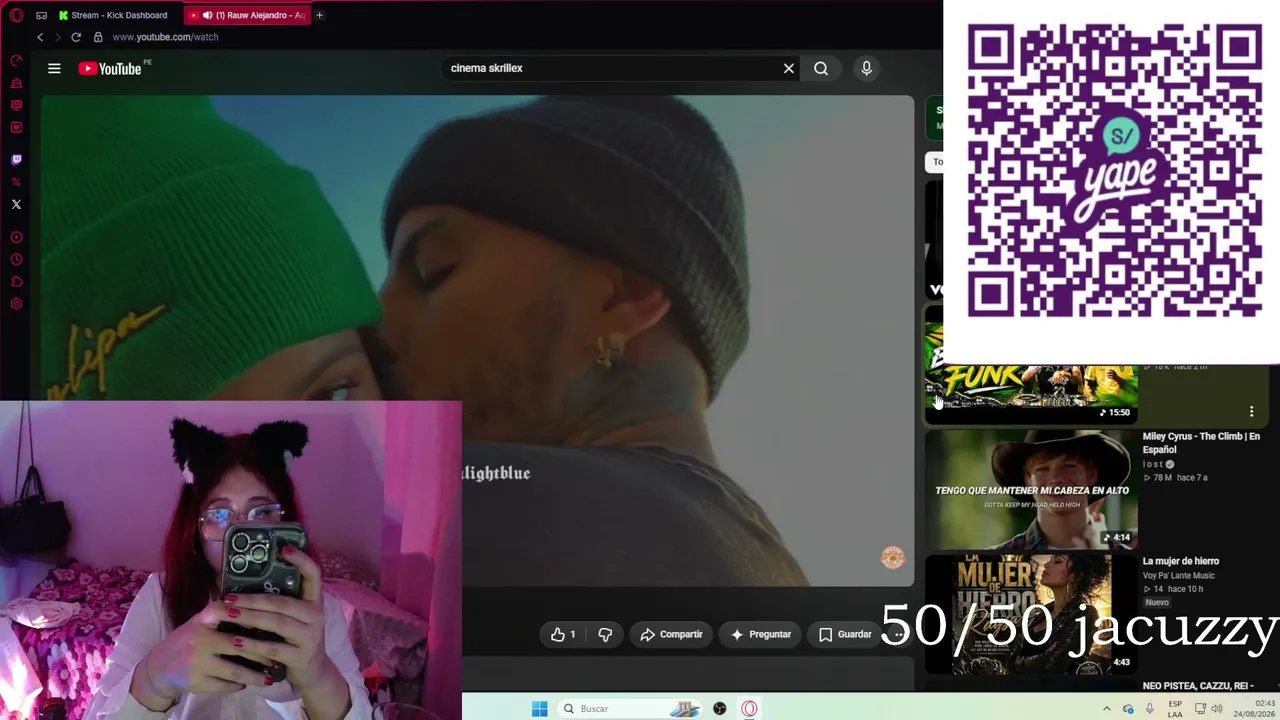
Task: Open the 'Miley Cyrus - The Climb | En Español' title
Action: point(1201,443)
